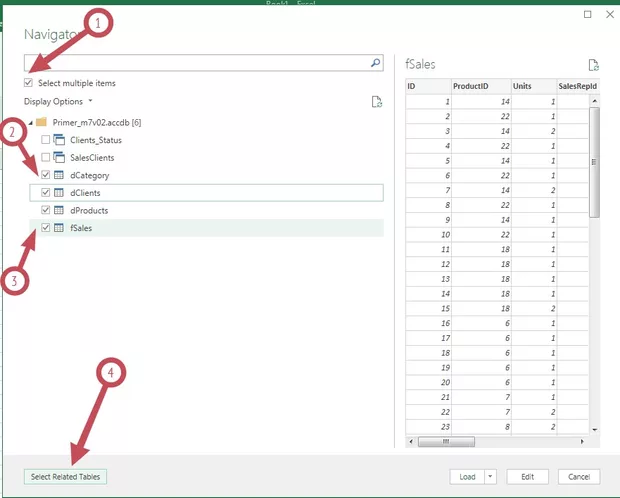
Task: Click the ProductID column header
Action: point(481,86)
